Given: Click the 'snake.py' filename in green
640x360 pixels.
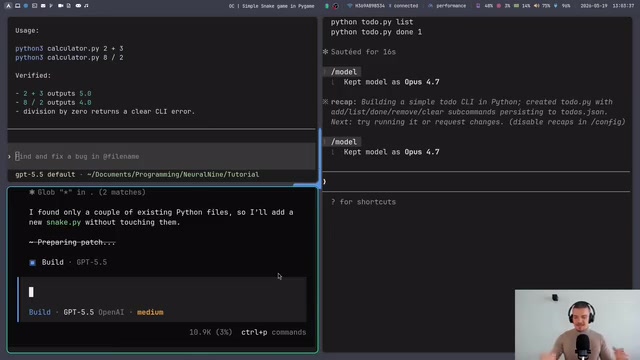Looking at the screenshot, I should point(63,222).
